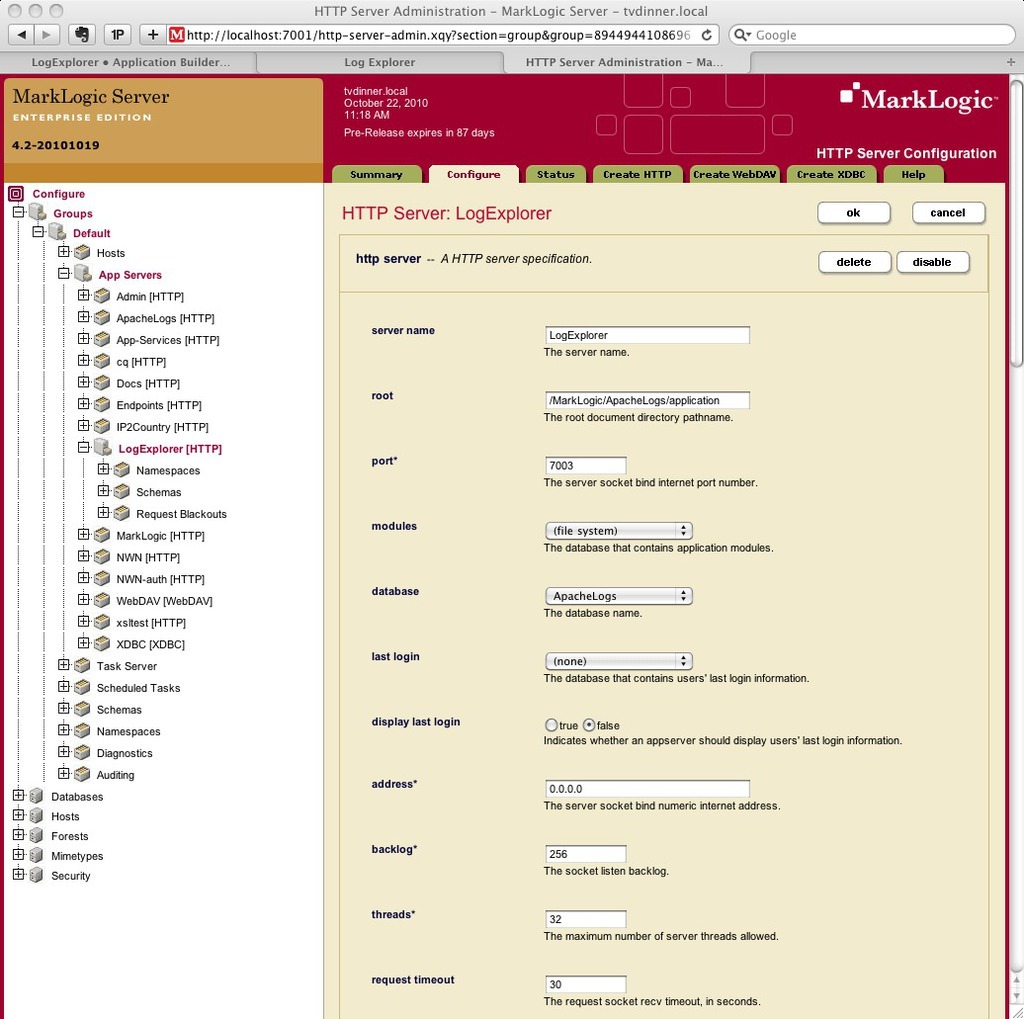
Task: Click the Groups folder icon
Action: coord(38,213)
